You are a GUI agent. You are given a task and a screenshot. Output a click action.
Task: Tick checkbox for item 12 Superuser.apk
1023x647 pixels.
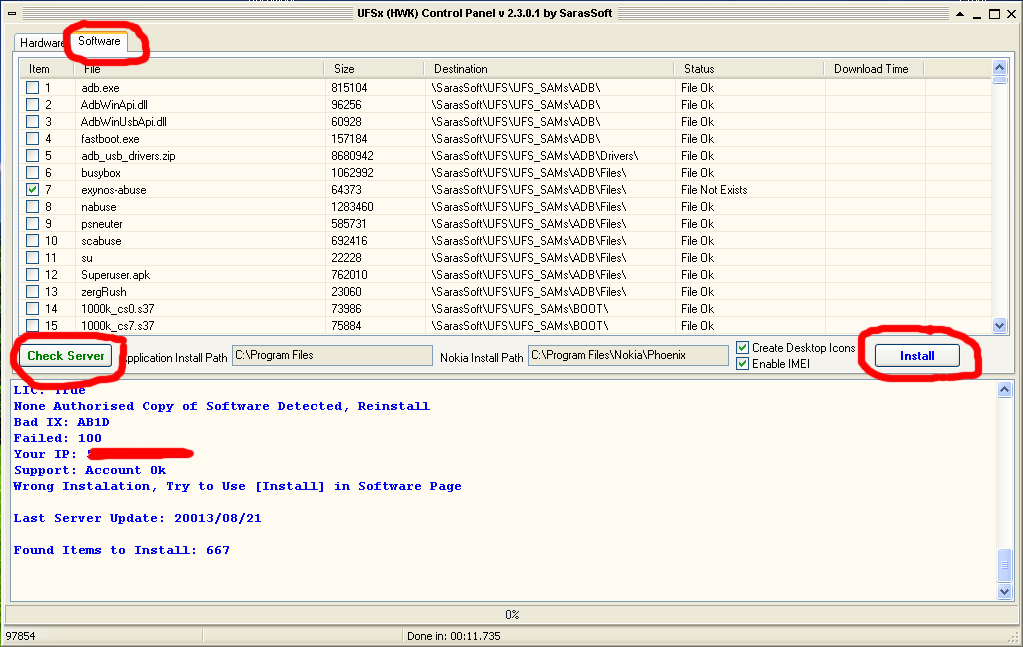(33, 274)
